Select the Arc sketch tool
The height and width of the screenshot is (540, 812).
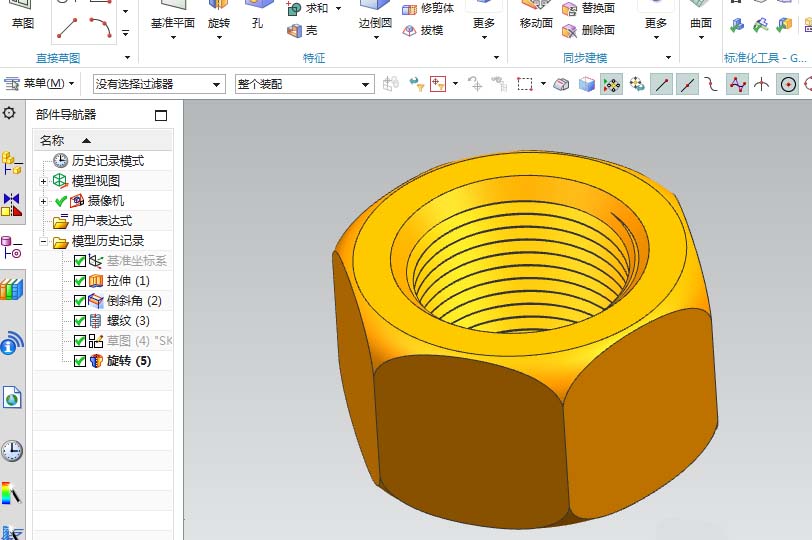[x=100, y=27]
